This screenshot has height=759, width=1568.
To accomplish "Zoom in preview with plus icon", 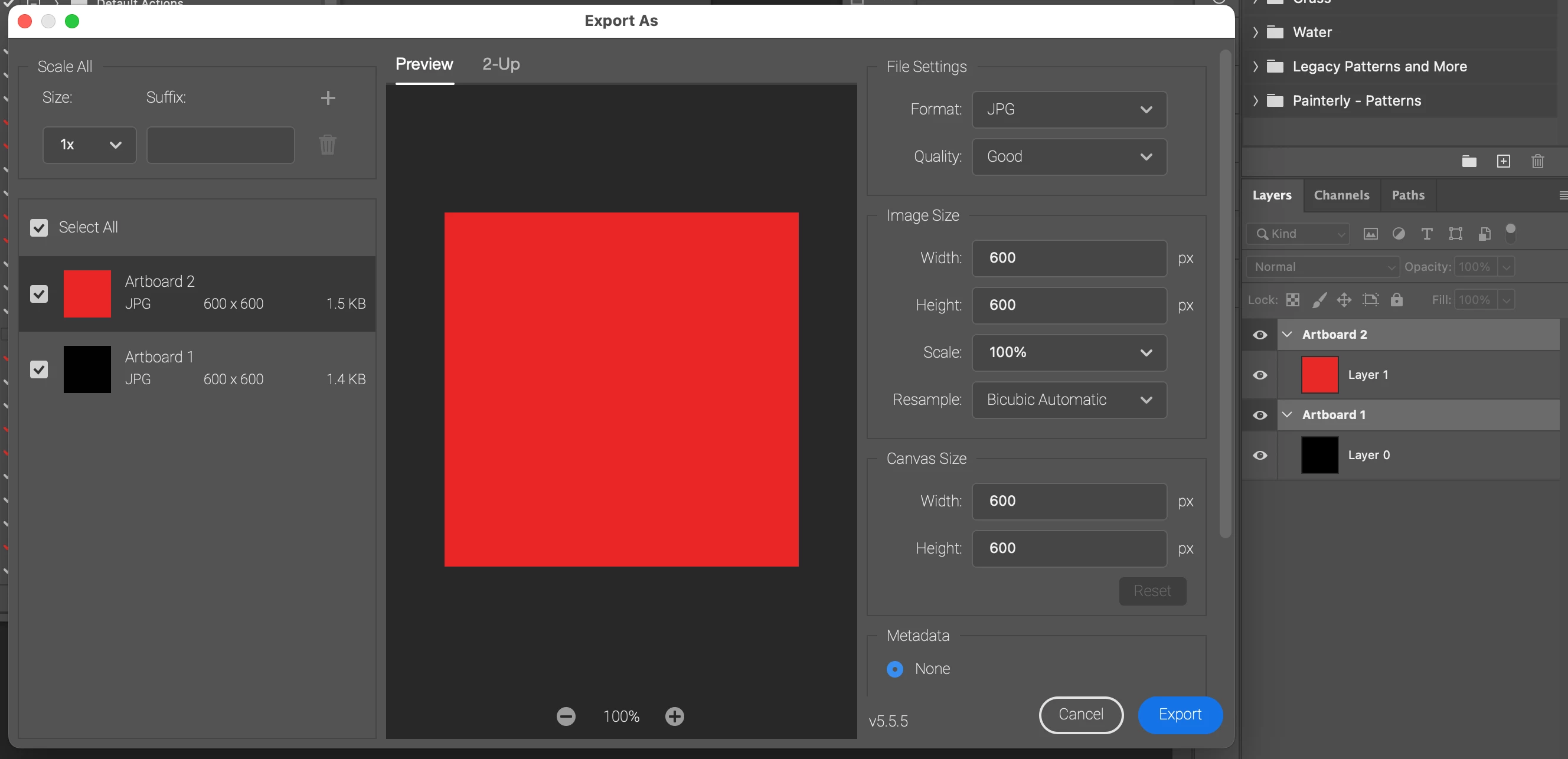I will point(674,717).
